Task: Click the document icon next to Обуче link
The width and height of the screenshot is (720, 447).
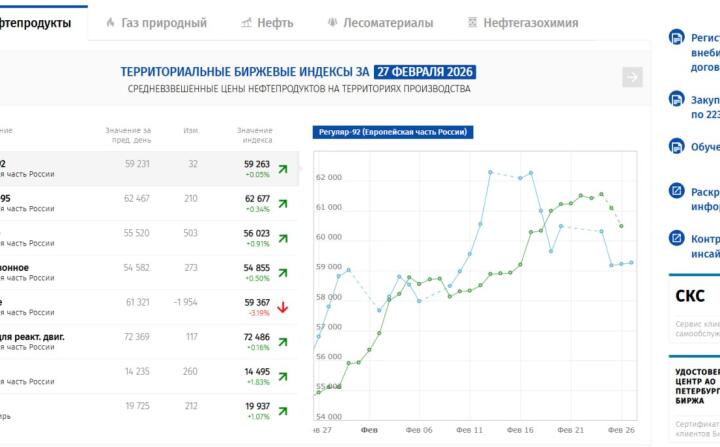Action: coord(675,146)
